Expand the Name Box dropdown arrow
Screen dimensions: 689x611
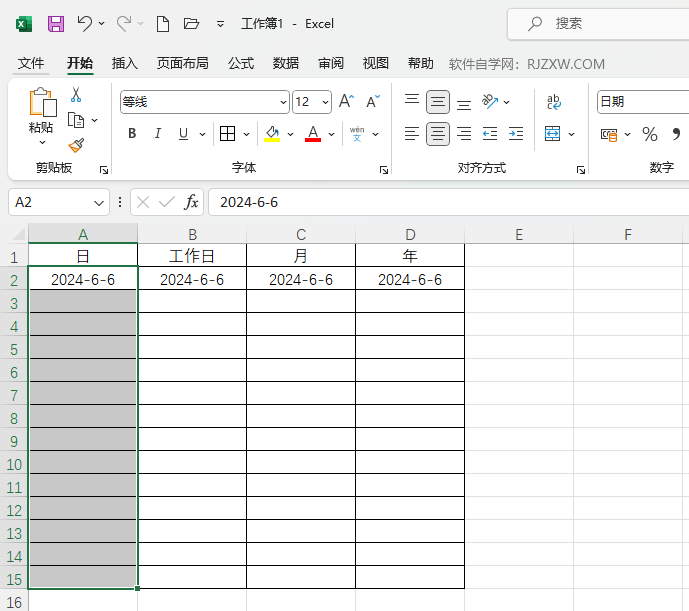tap(99, 203)
